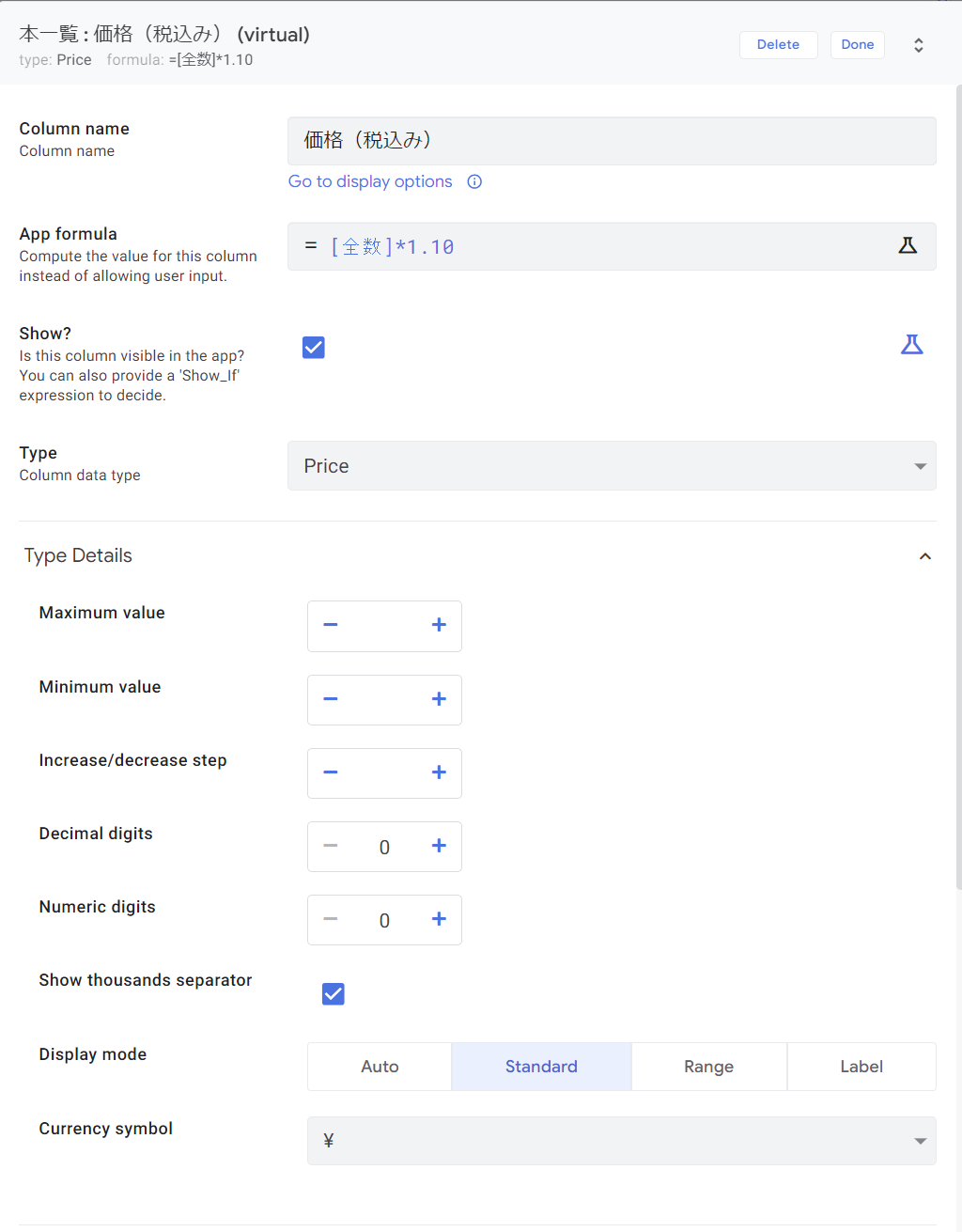Open expression assistant flask in App formula
This screenshot has width=962, height=1232.
pyautogui.click(x=908, y=246)
